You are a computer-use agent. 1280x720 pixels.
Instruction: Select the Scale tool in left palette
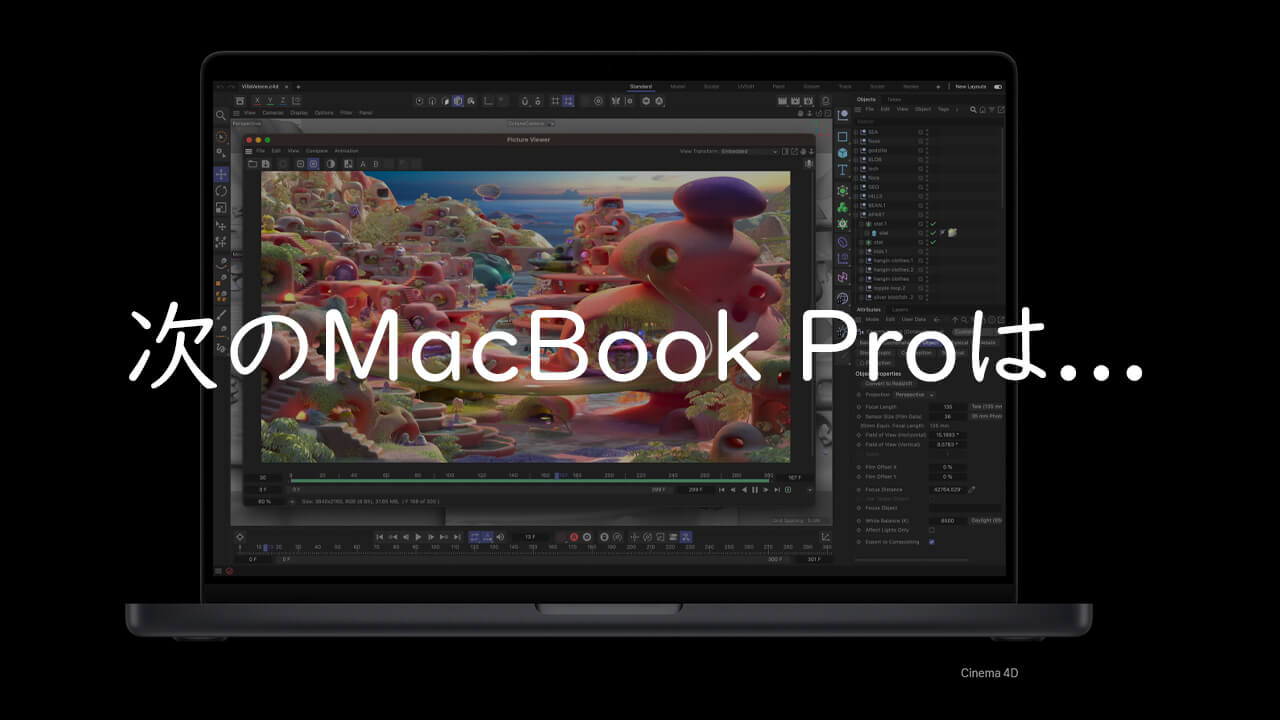click(221, 208)
